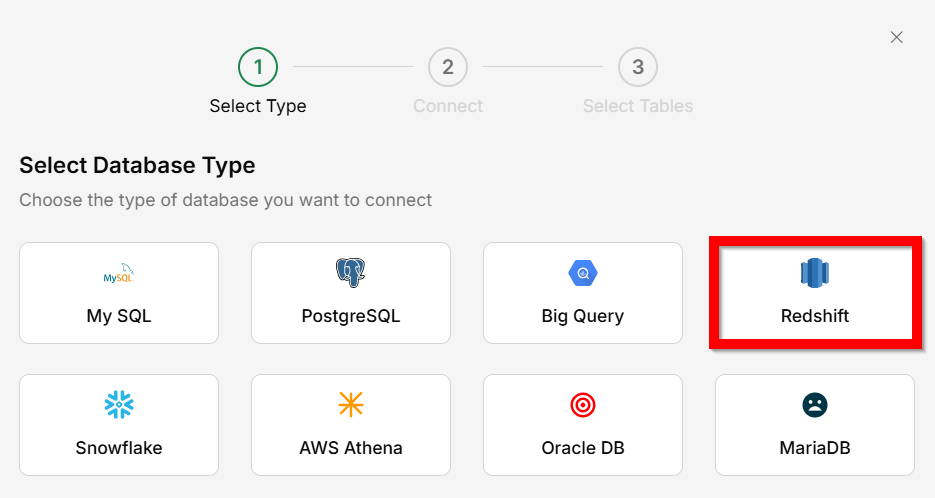Click the Oracle DB red target icon
The width and height of the screenshot is (935, 498).
[583, 404]
